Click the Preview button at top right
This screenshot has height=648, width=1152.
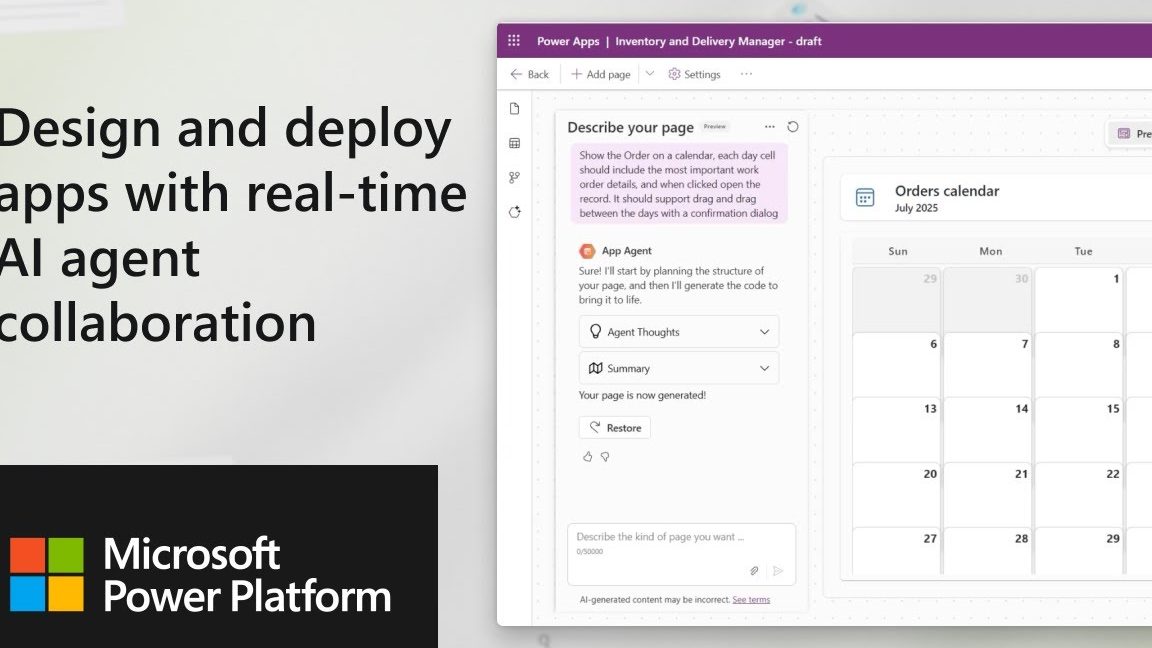[x=1132, y=134]
